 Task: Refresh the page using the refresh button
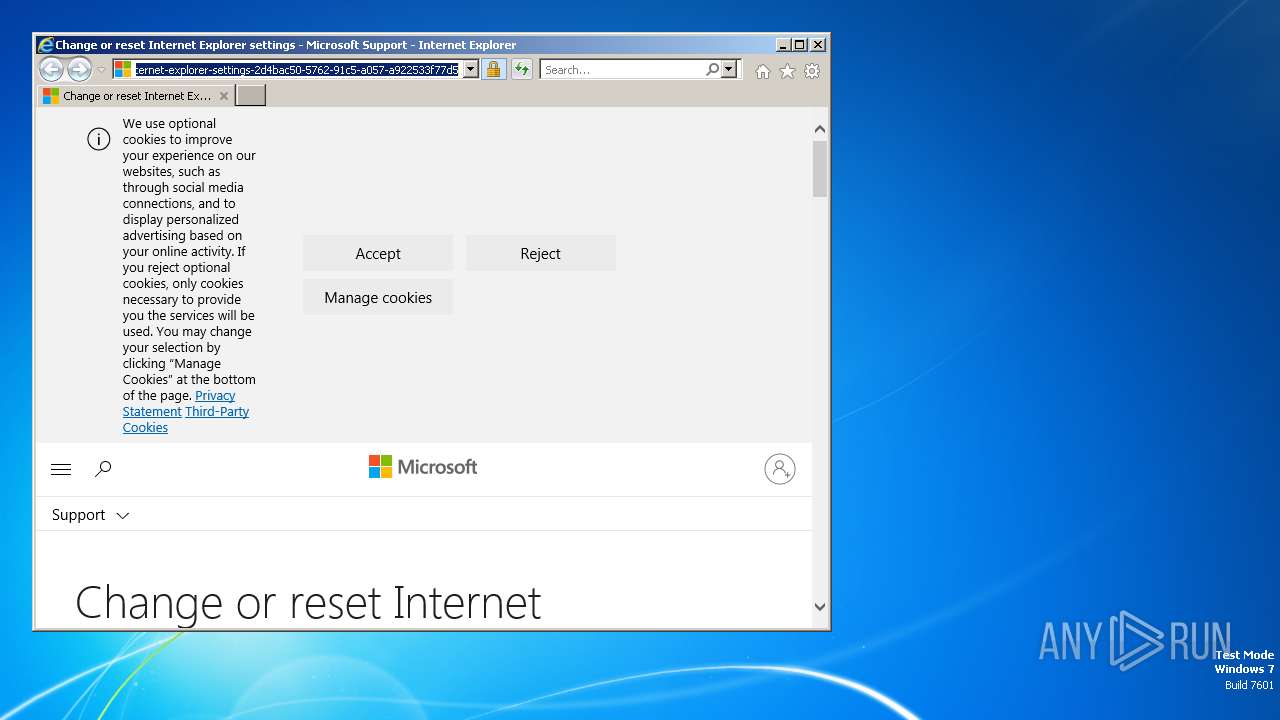click(522, 69)
